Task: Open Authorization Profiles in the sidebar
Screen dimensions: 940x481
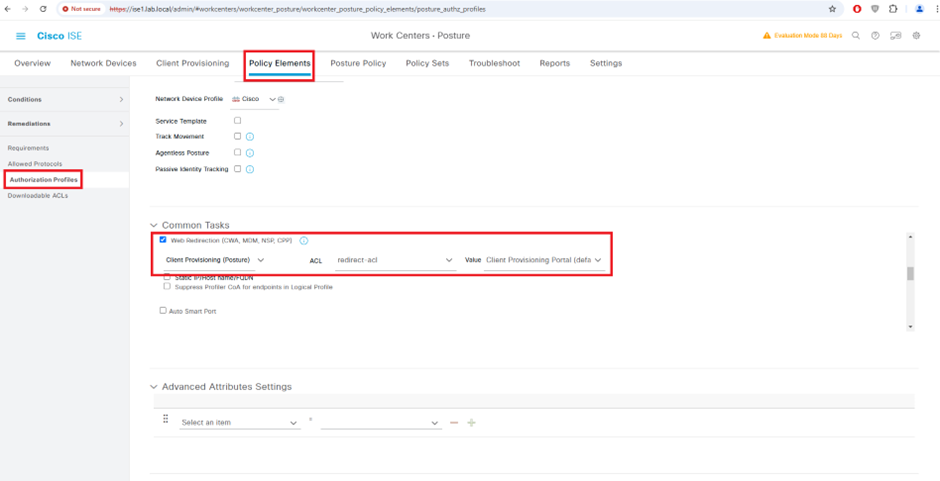Action: 43,180
